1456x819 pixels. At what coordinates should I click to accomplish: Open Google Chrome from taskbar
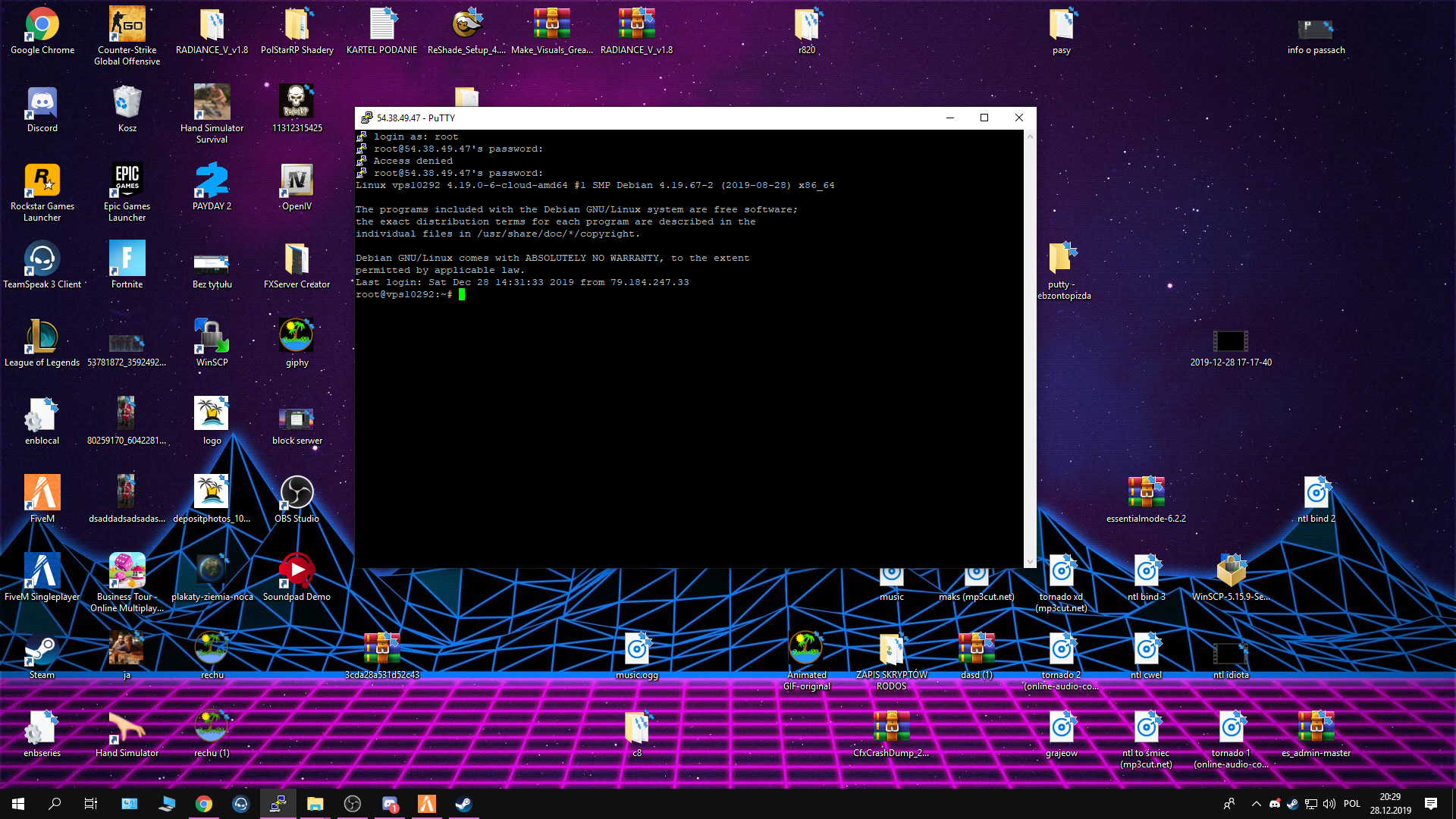(x=203, y=804)
